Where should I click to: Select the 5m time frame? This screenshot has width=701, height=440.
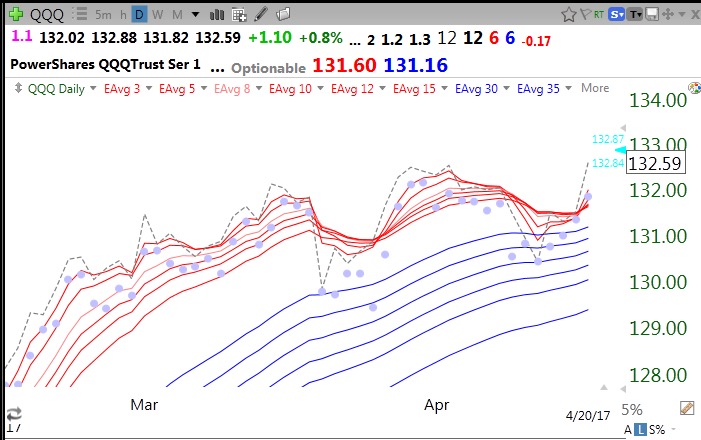[103, 15]
